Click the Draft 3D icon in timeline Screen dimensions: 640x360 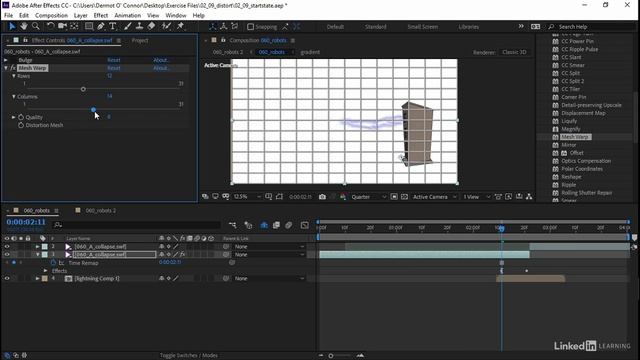(x=248, y=225)
